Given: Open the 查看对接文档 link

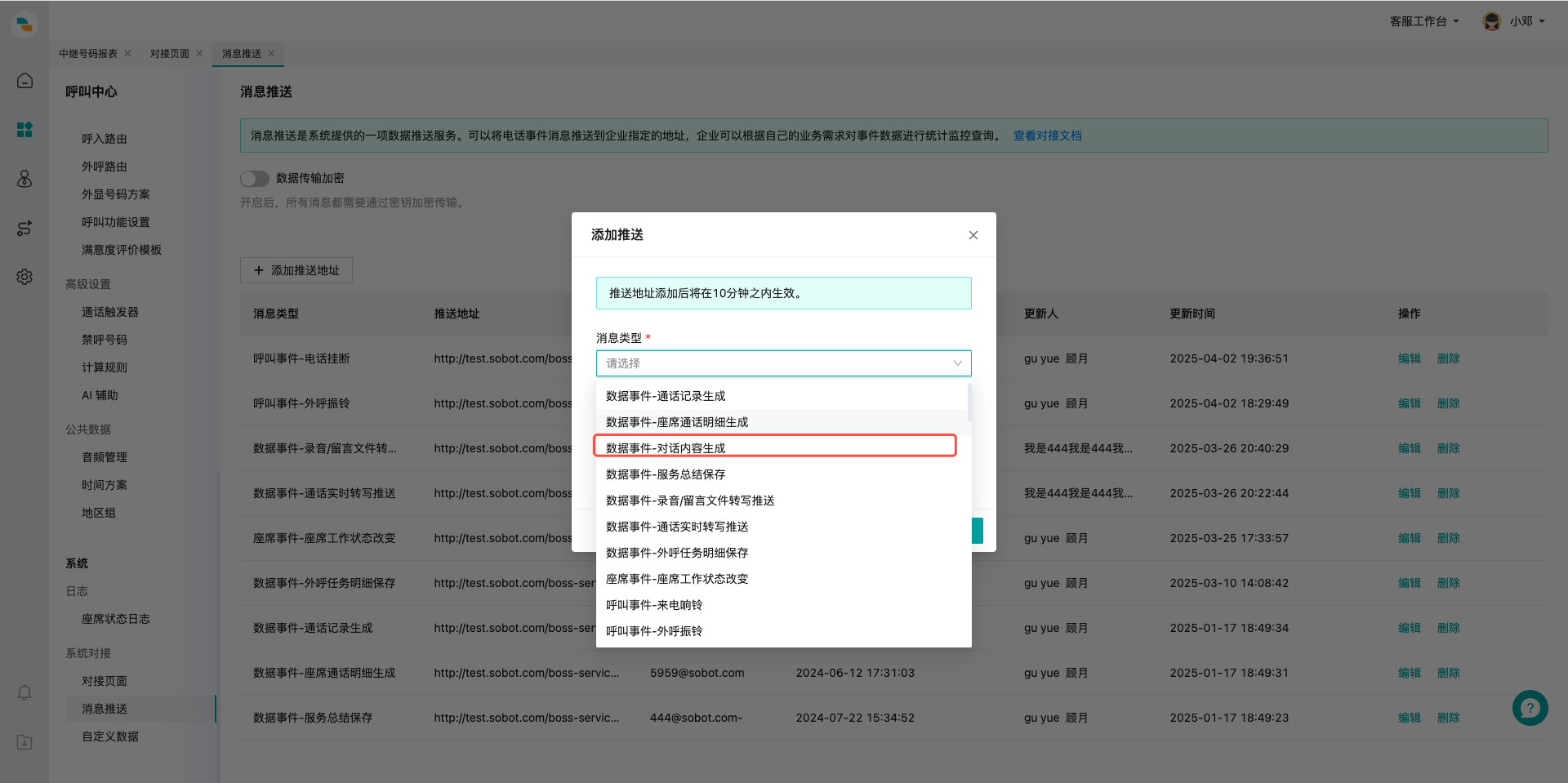Looking at the screenshot, I should click(1048, 136).
